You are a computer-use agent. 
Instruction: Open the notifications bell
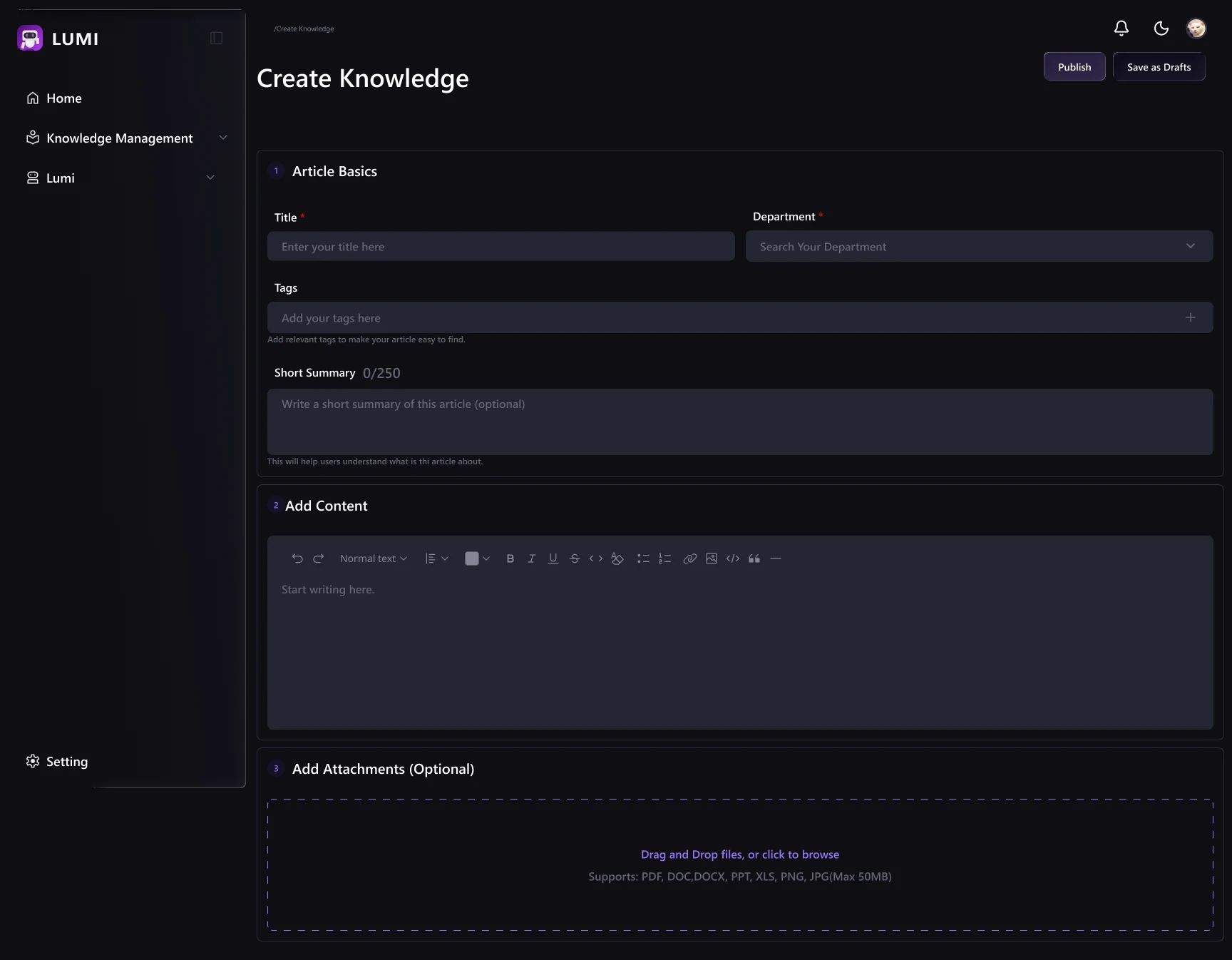1121,28
